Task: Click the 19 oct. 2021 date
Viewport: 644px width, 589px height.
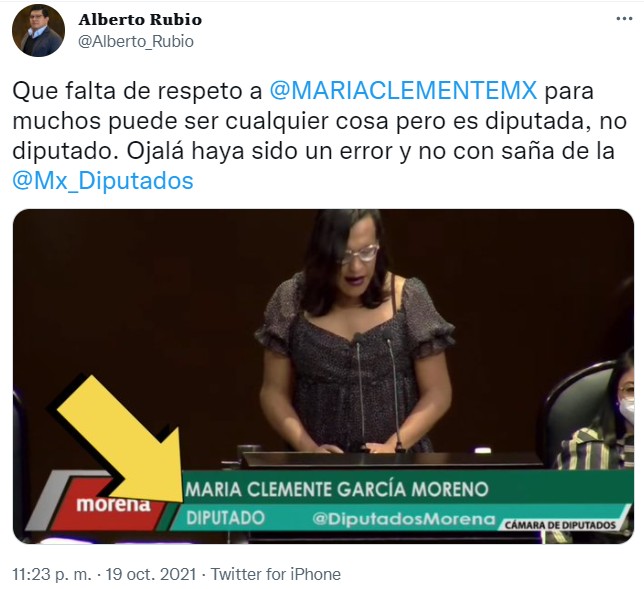Action: tap(151, 574)
